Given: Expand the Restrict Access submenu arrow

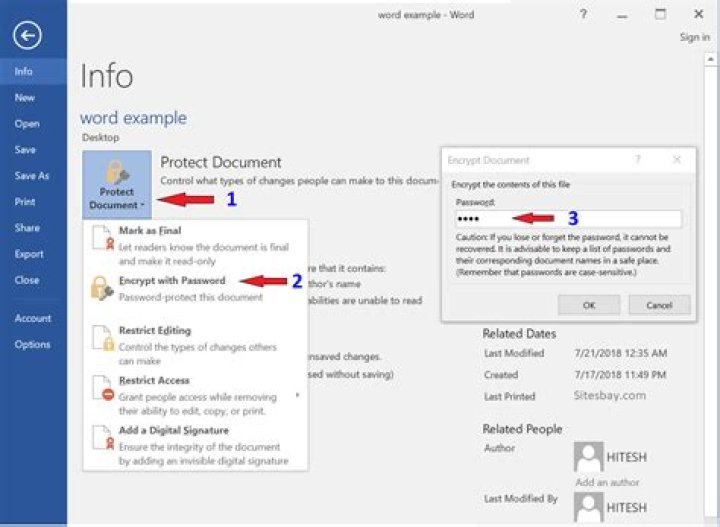Looking at the screenshot, I should 298,395.
